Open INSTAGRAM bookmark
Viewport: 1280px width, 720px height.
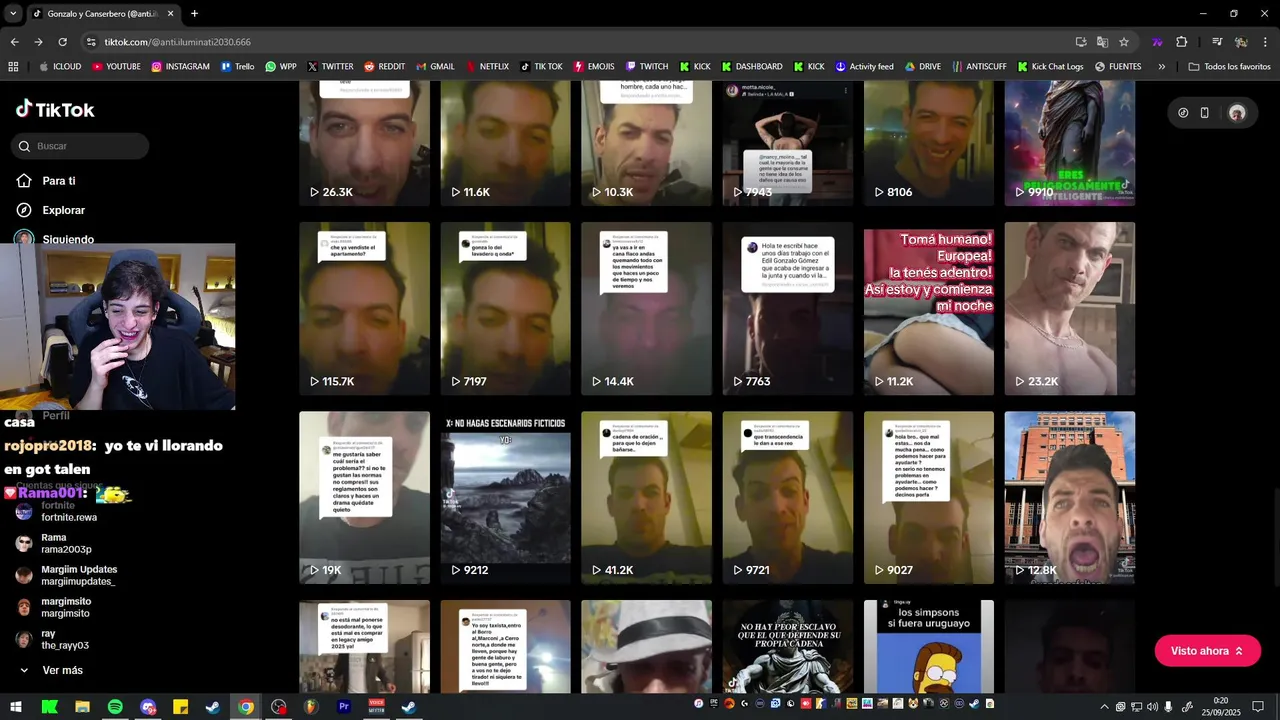(180, 67)
